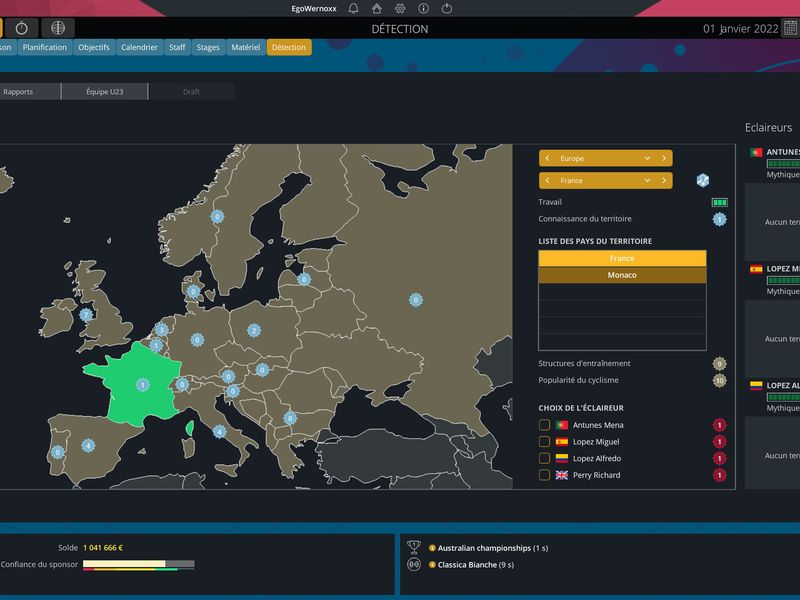Select Monaco in the country list
The image size is (800, 600).
point(622,275)
